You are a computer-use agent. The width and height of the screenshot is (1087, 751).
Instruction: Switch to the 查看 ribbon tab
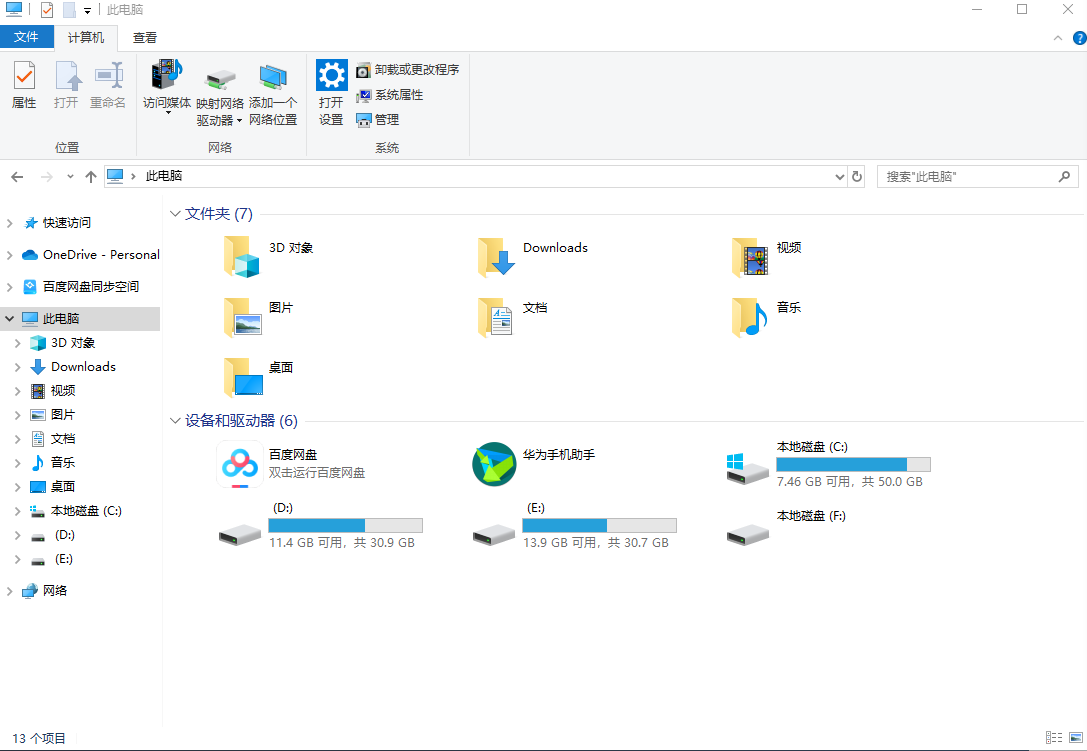coord(143,36)
